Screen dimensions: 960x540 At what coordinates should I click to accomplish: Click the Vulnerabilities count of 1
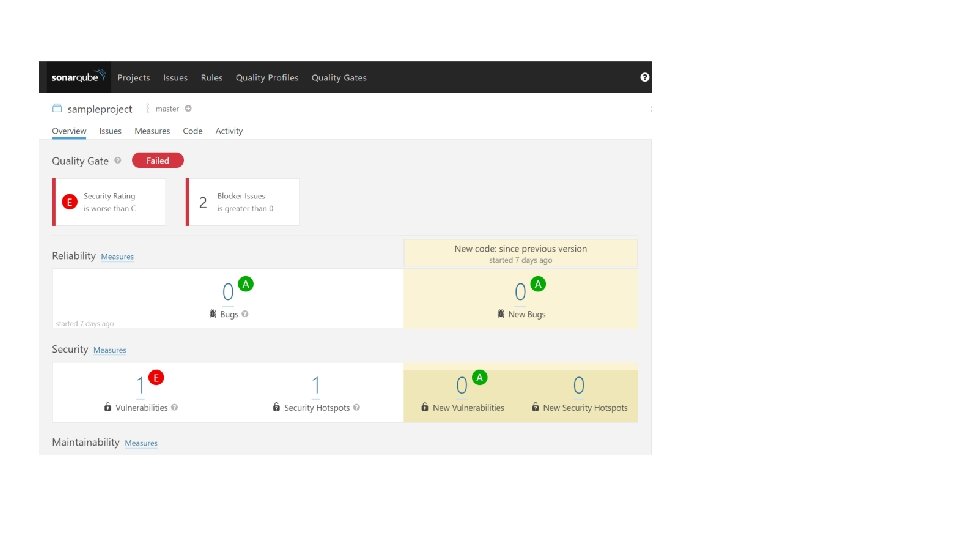[x=140, y=386]
